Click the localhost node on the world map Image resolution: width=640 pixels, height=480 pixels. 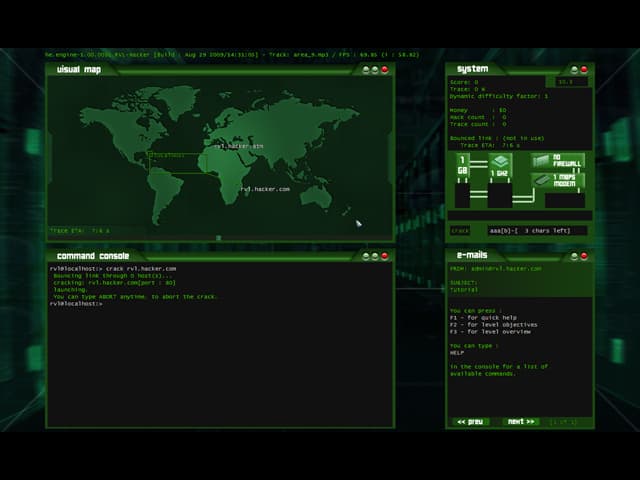pyautogui.click(x=168, y=156)
